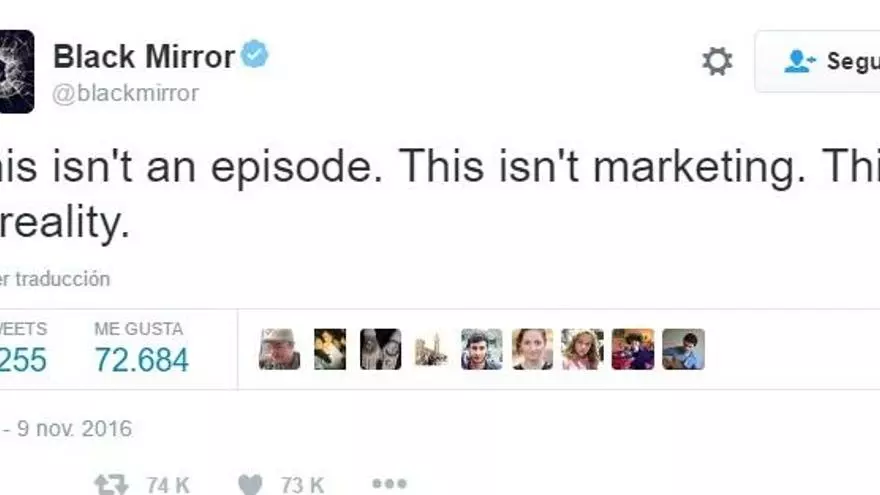The image size is (880, 495).
Task: Click the Black Mirror display name
Action: tap(144, 57)
